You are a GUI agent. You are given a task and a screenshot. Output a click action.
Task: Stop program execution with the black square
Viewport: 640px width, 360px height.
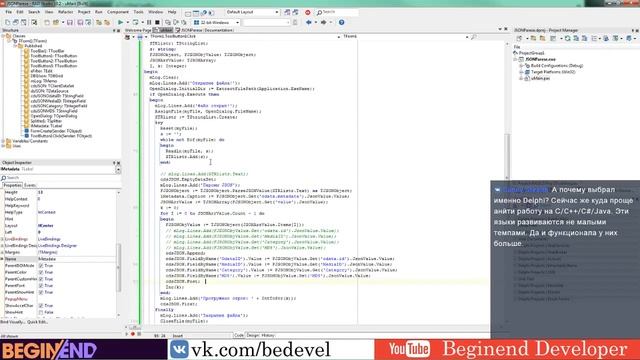coord(157,22)
